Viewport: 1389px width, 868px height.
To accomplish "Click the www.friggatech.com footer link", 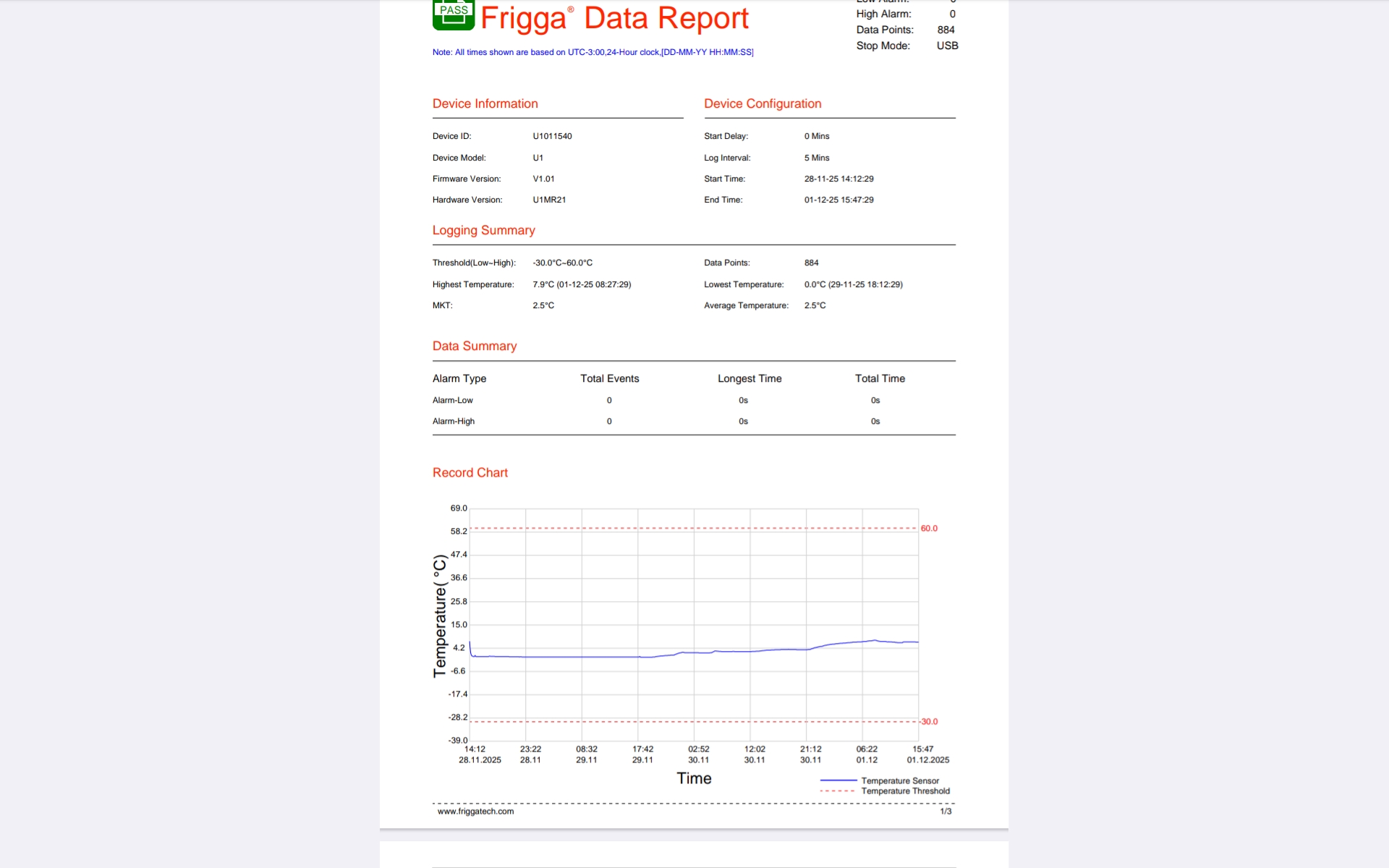I will (475, 812).
